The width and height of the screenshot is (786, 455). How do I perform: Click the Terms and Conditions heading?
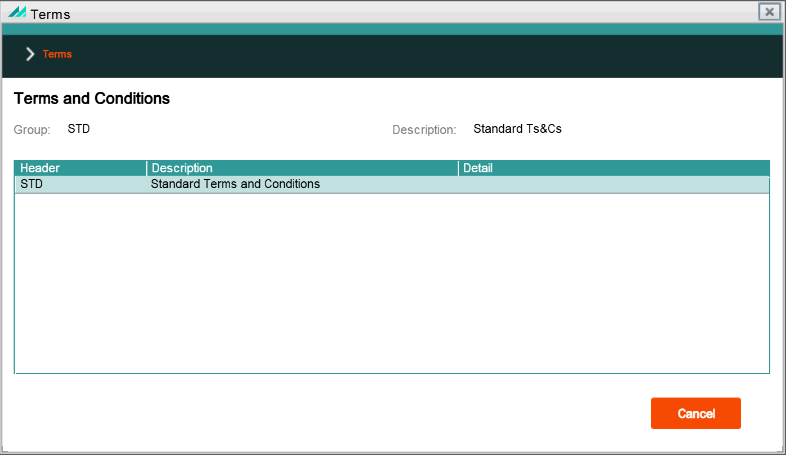[x=92, y=98]
